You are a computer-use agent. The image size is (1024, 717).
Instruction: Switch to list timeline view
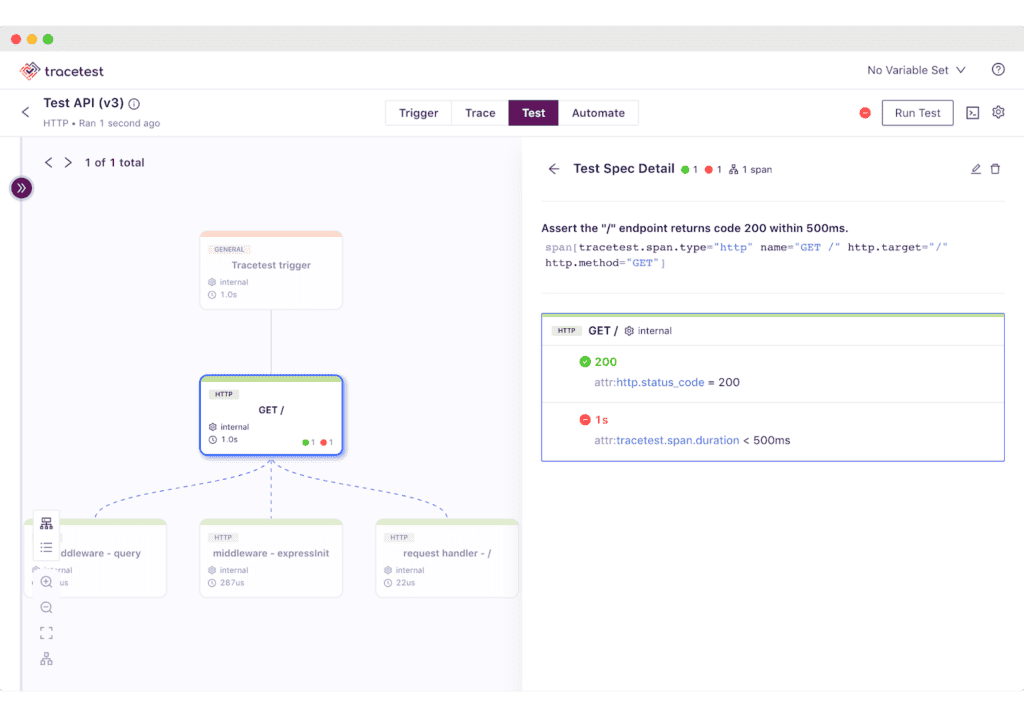(x=46, y=548)
